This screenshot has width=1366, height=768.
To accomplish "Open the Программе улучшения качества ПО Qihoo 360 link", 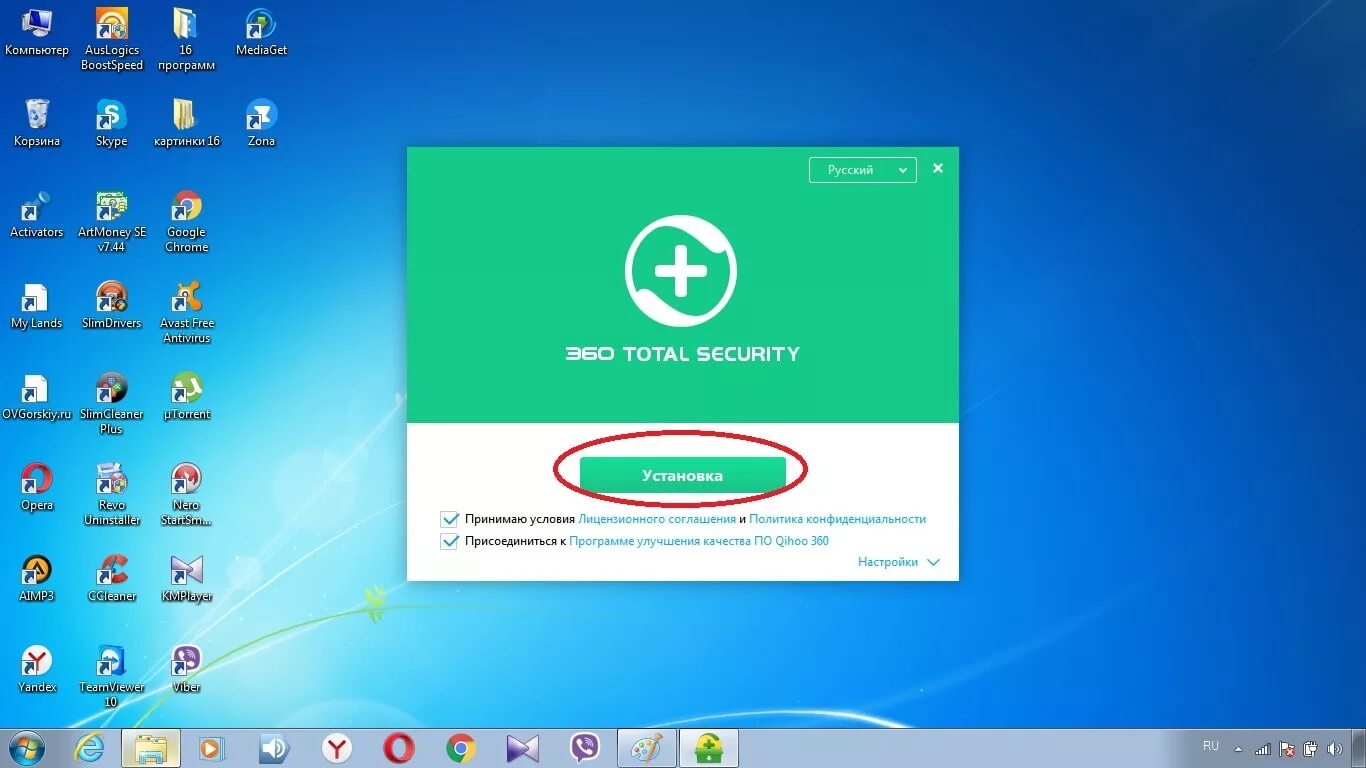I will [699, 541].
